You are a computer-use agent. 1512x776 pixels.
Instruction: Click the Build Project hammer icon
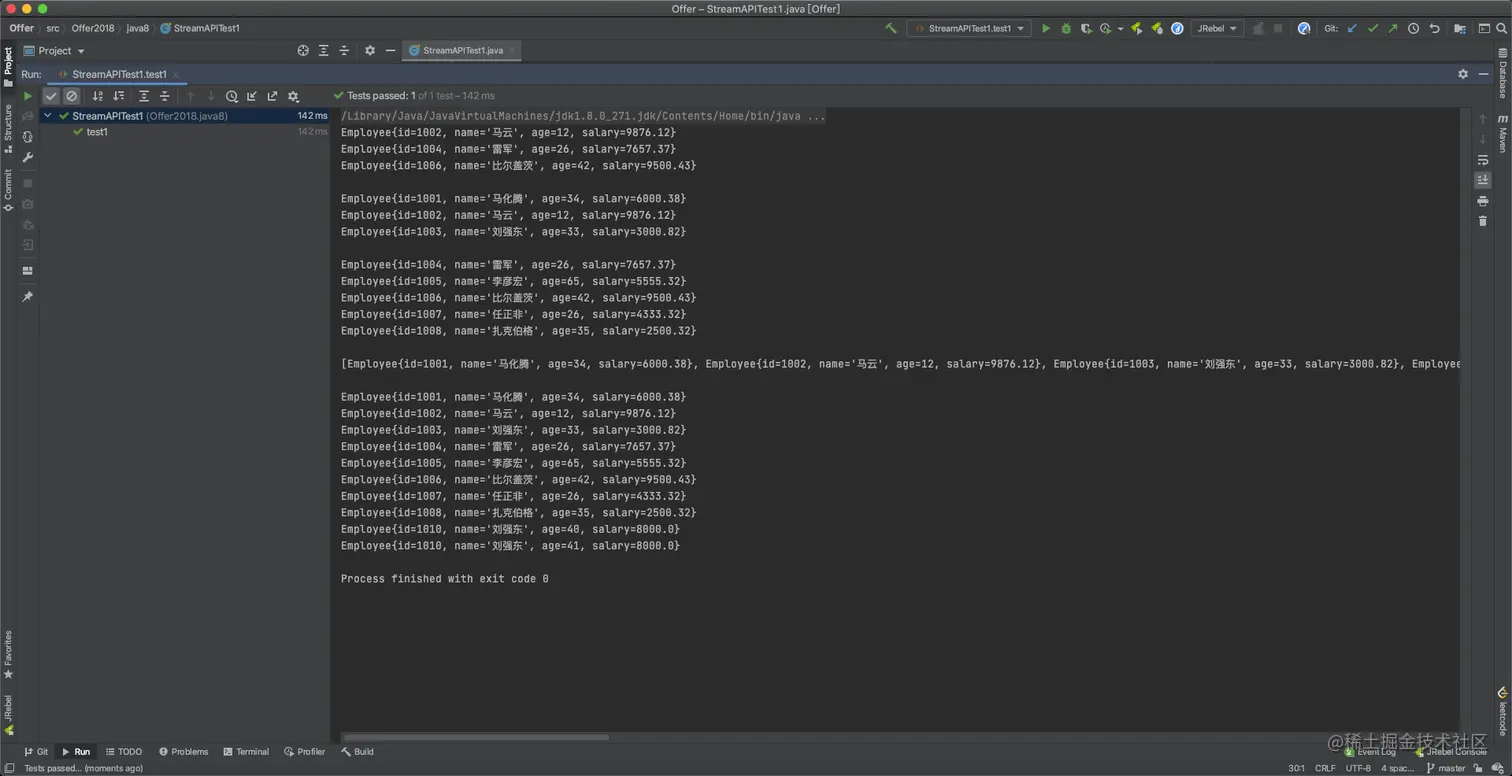point(891,29)
